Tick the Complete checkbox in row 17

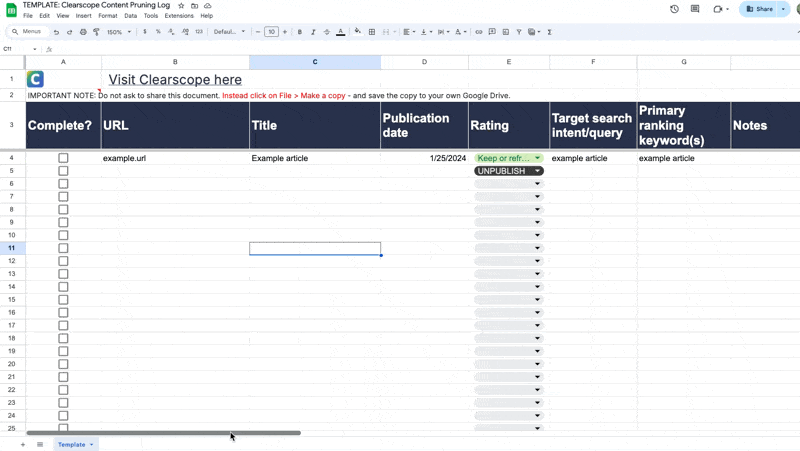[63, 325]
